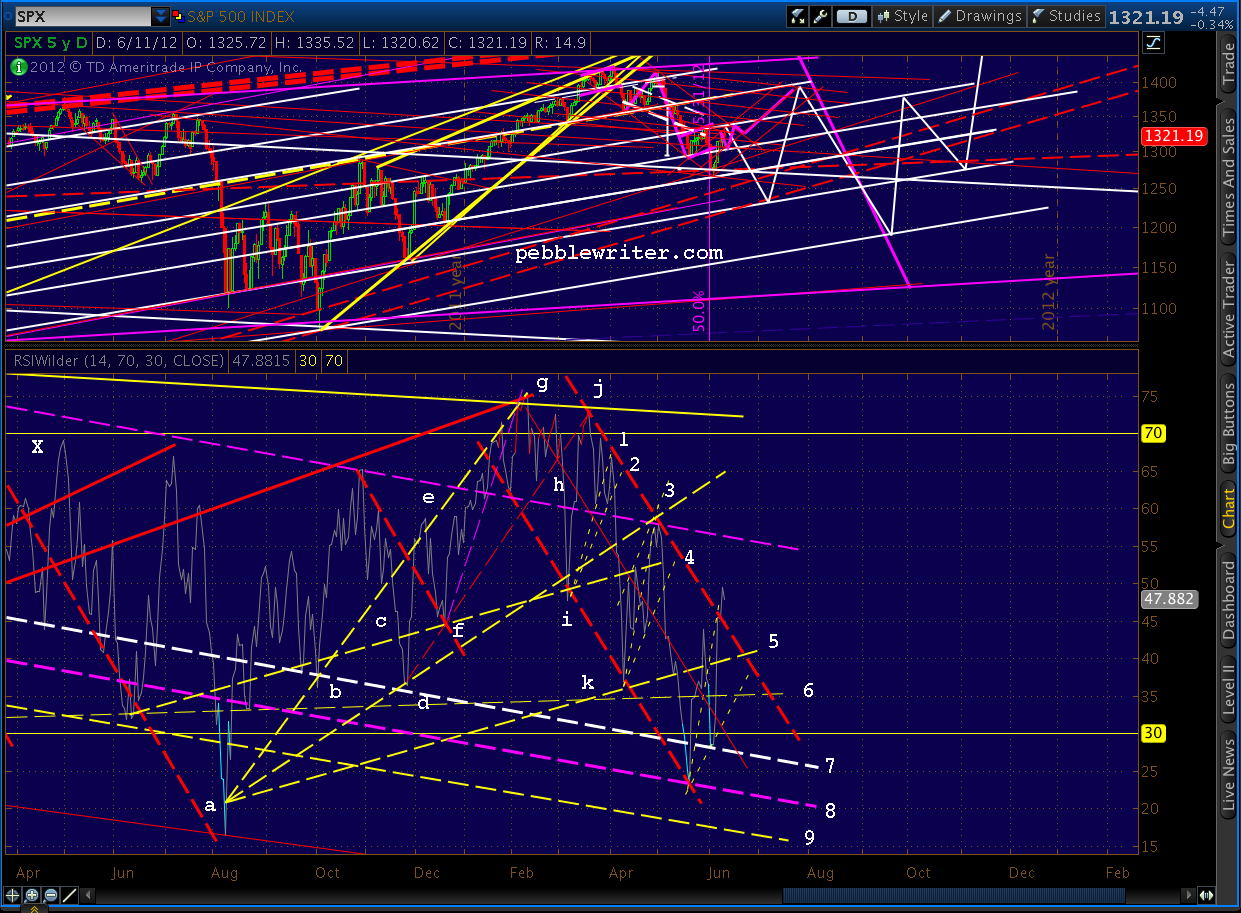
Task: Click the 47.882 RSI value tag
Action: coord(1169,599)
